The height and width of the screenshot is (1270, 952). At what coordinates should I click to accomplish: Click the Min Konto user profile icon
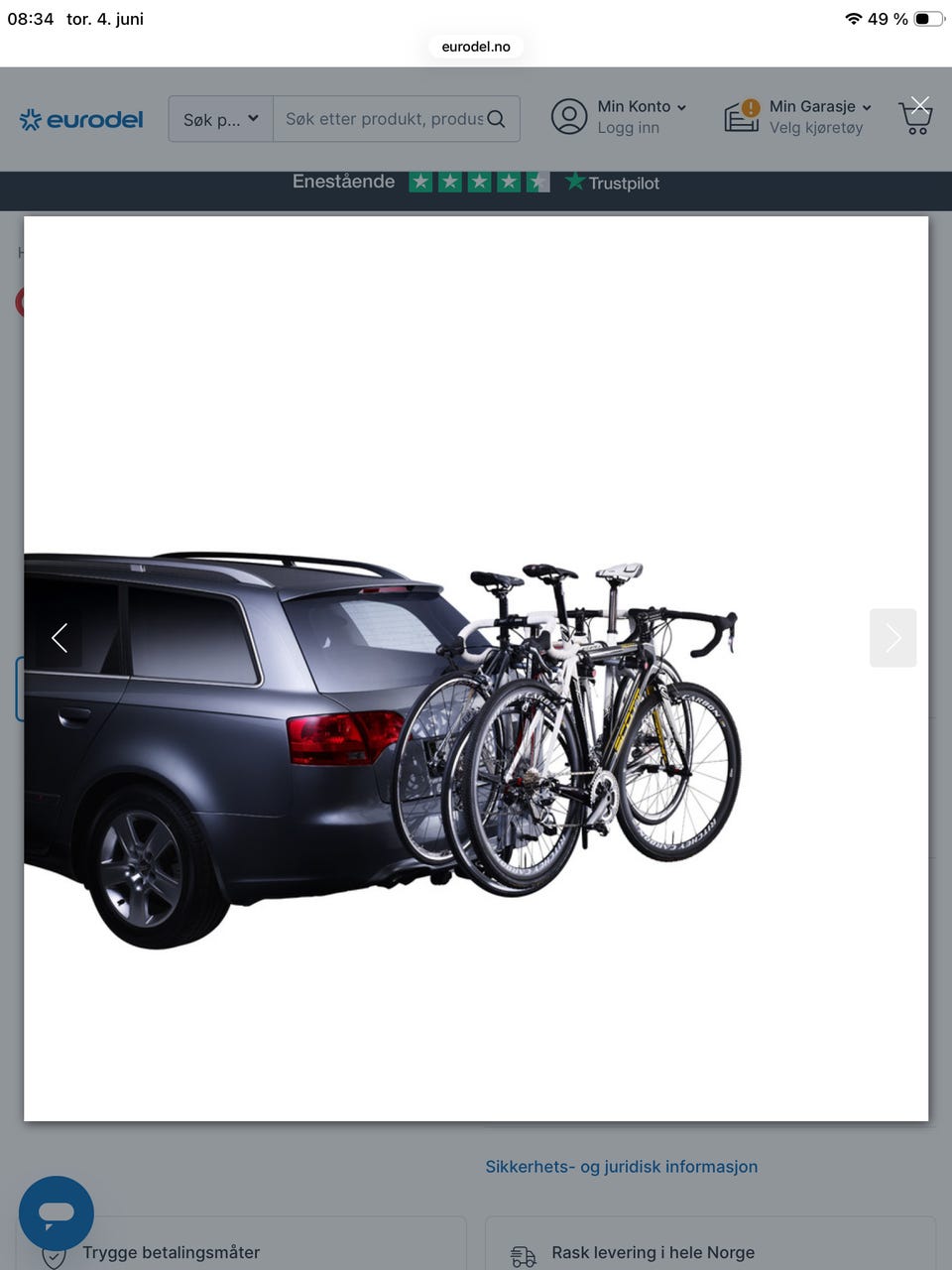pos(569,117)
